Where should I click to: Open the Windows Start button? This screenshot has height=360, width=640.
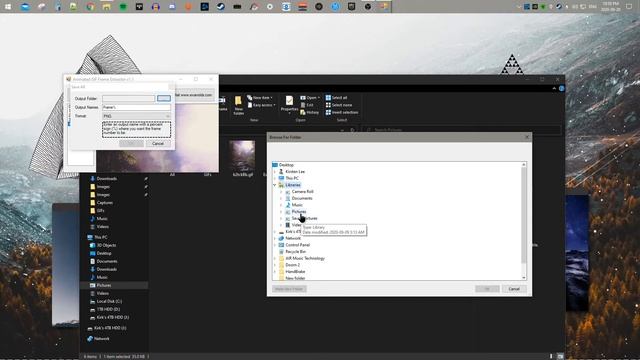coord(8,7)
